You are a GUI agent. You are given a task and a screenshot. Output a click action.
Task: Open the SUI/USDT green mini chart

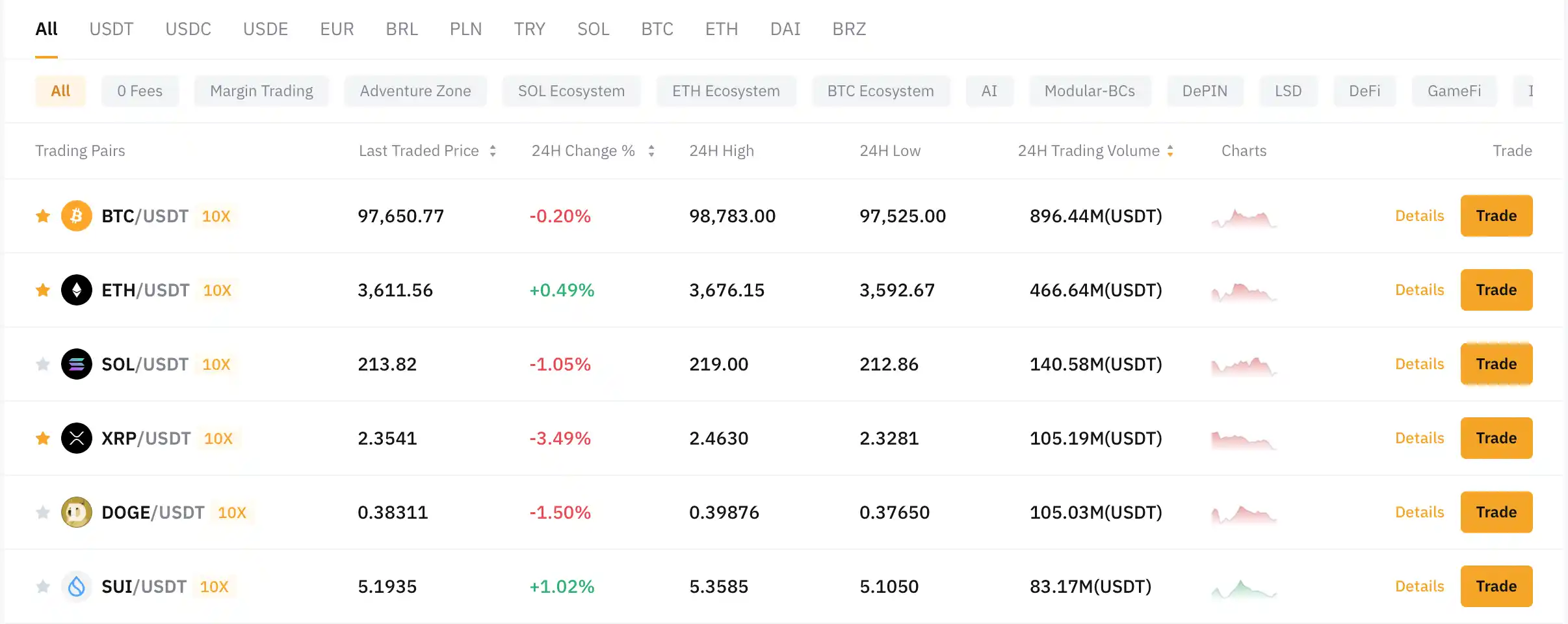1244,589
